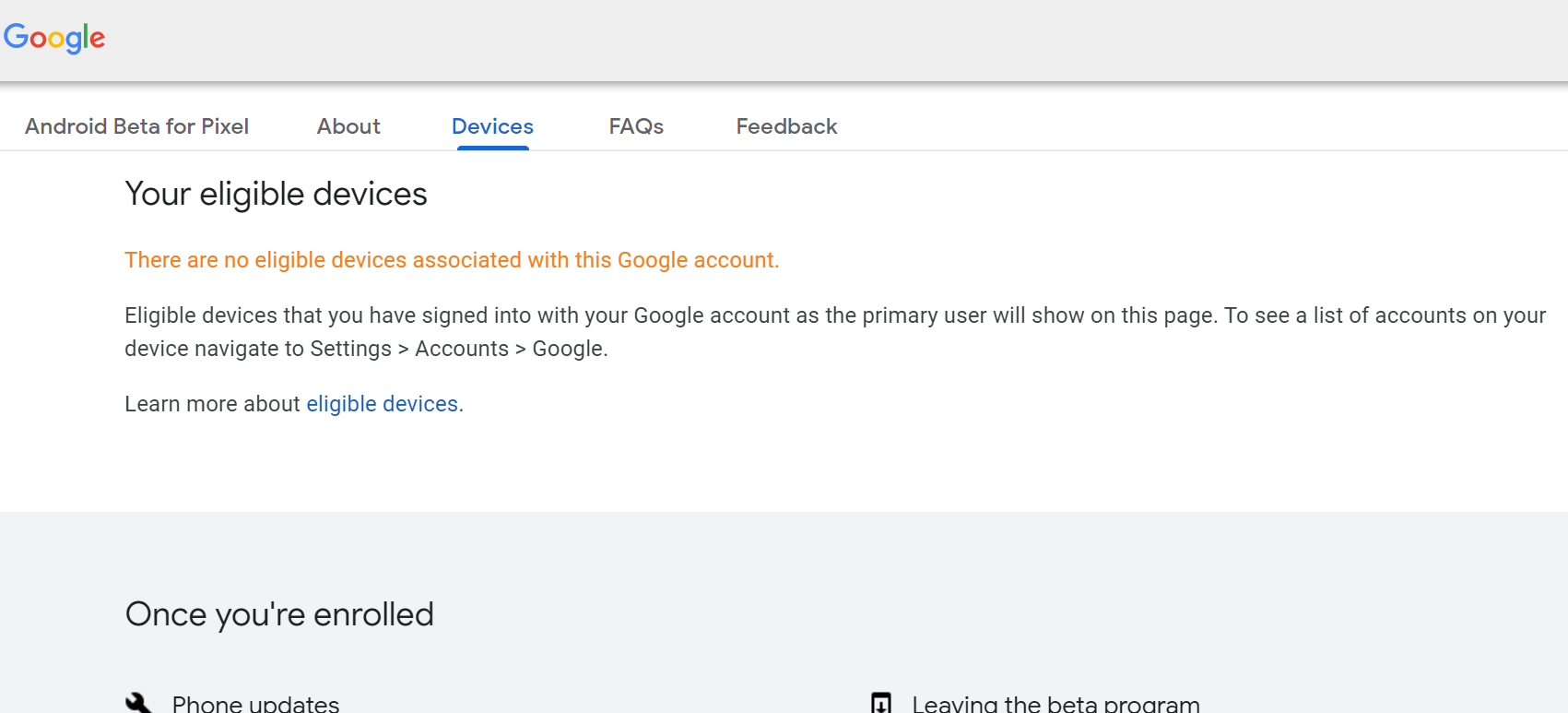This screenshot has width=1568, height=713.
Task: Click the Google logo
Action: point(54,38)
